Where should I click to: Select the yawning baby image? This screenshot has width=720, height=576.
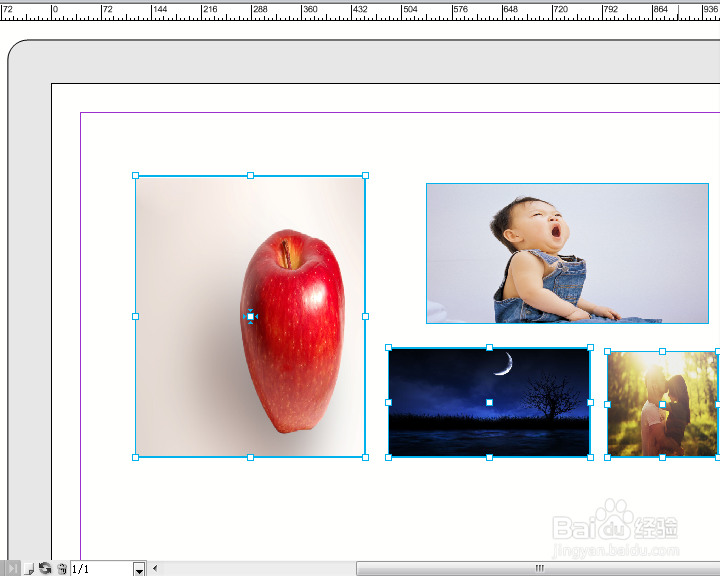[568, 254]
